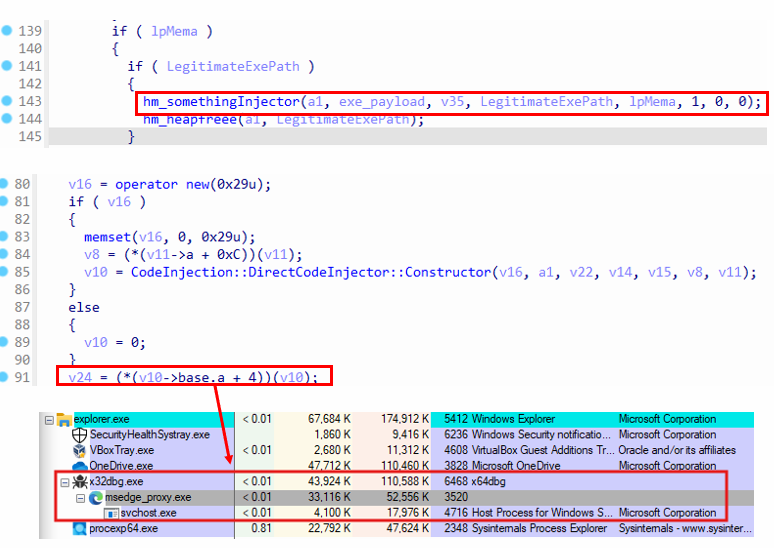774x548 pixels.
Task: Toggle breakpoint dot on line 80
Action: coord(4,184)
